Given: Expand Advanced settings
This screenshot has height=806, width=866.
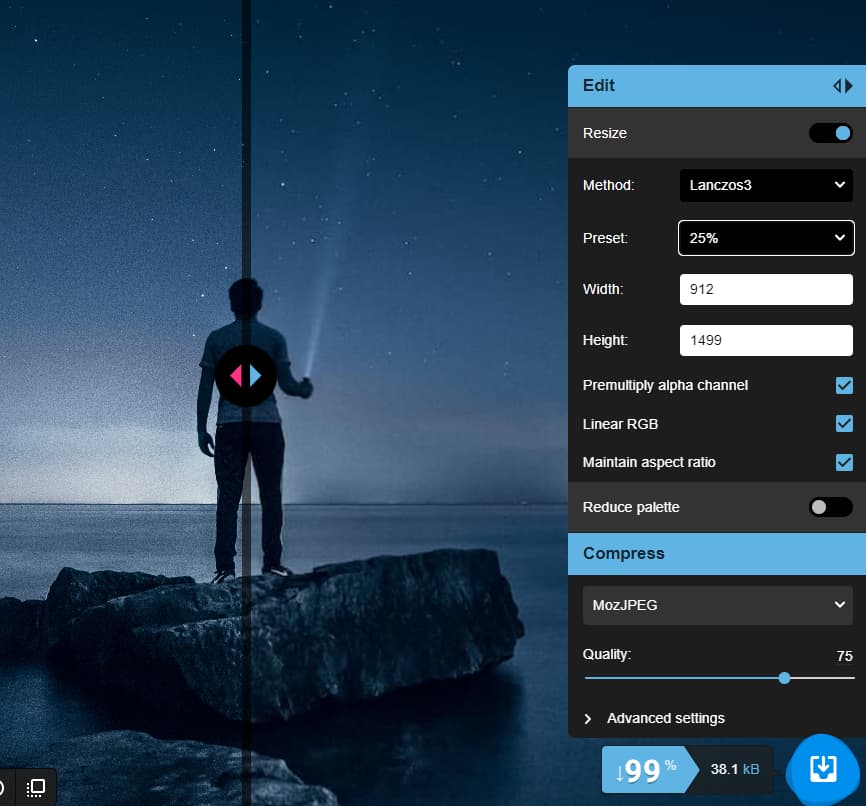Looking at the screenshot, I should click(665, 718).
